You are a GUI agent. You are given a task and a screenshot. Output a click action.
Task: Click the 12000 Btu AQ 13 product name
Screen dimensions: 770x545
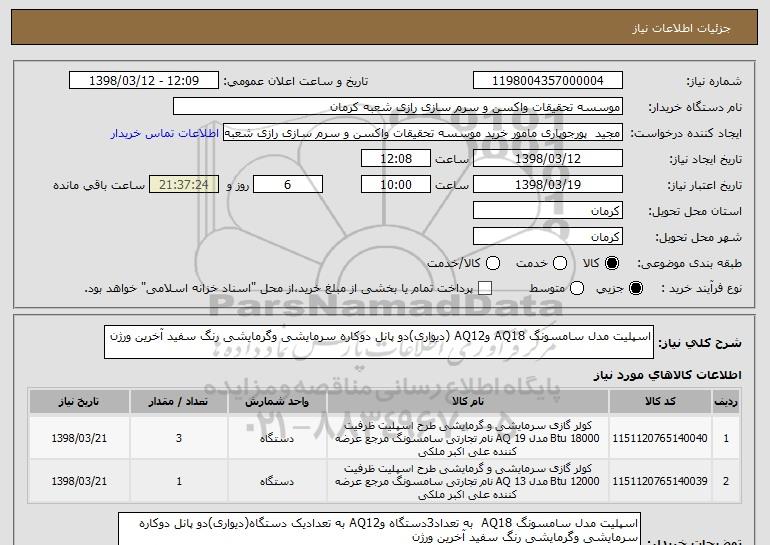(x=468, y=481)
